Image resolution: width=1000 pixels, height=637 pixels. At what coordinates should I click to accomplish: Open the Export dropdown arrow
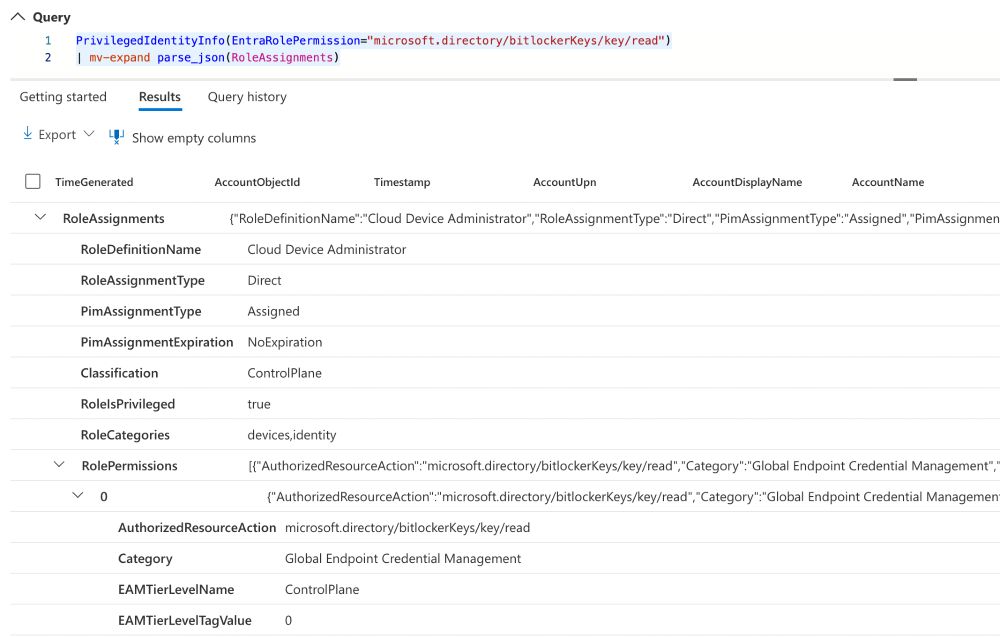click(x=89, y=134)
